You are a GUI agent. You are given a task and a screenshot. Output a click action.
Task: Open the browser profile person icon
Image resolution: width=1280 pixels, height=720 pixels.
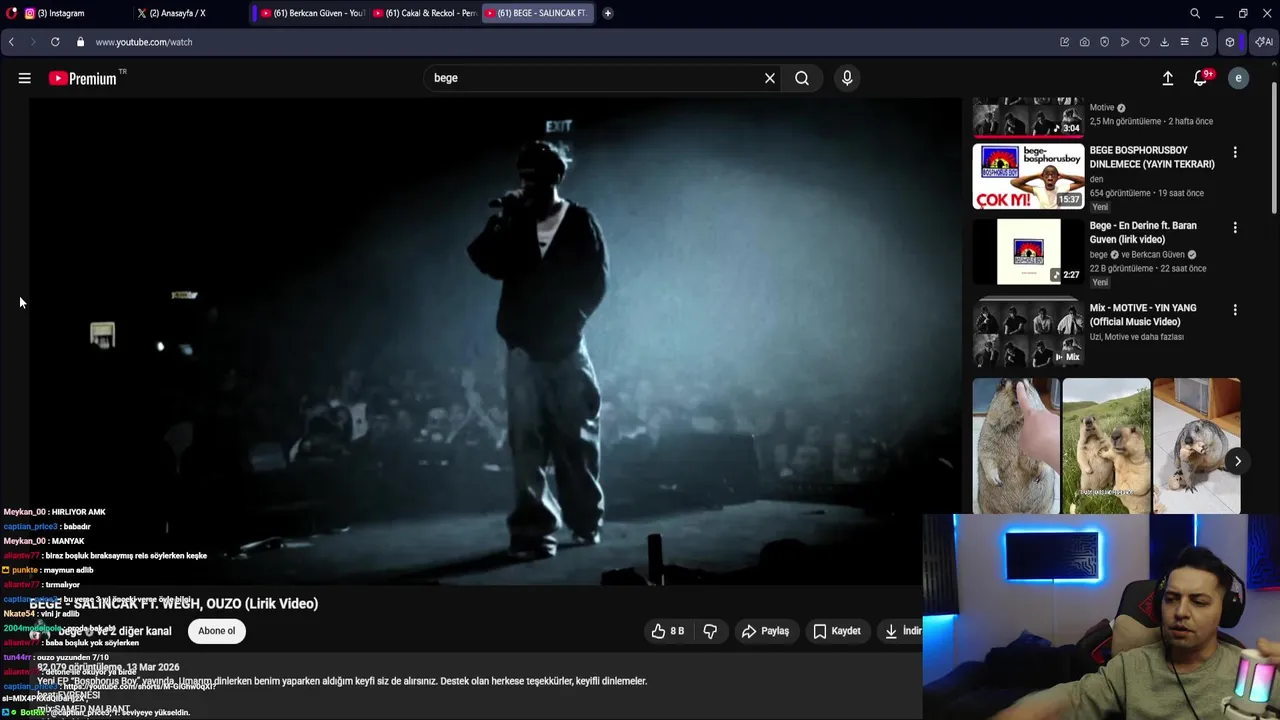[x=1204, y=42]
